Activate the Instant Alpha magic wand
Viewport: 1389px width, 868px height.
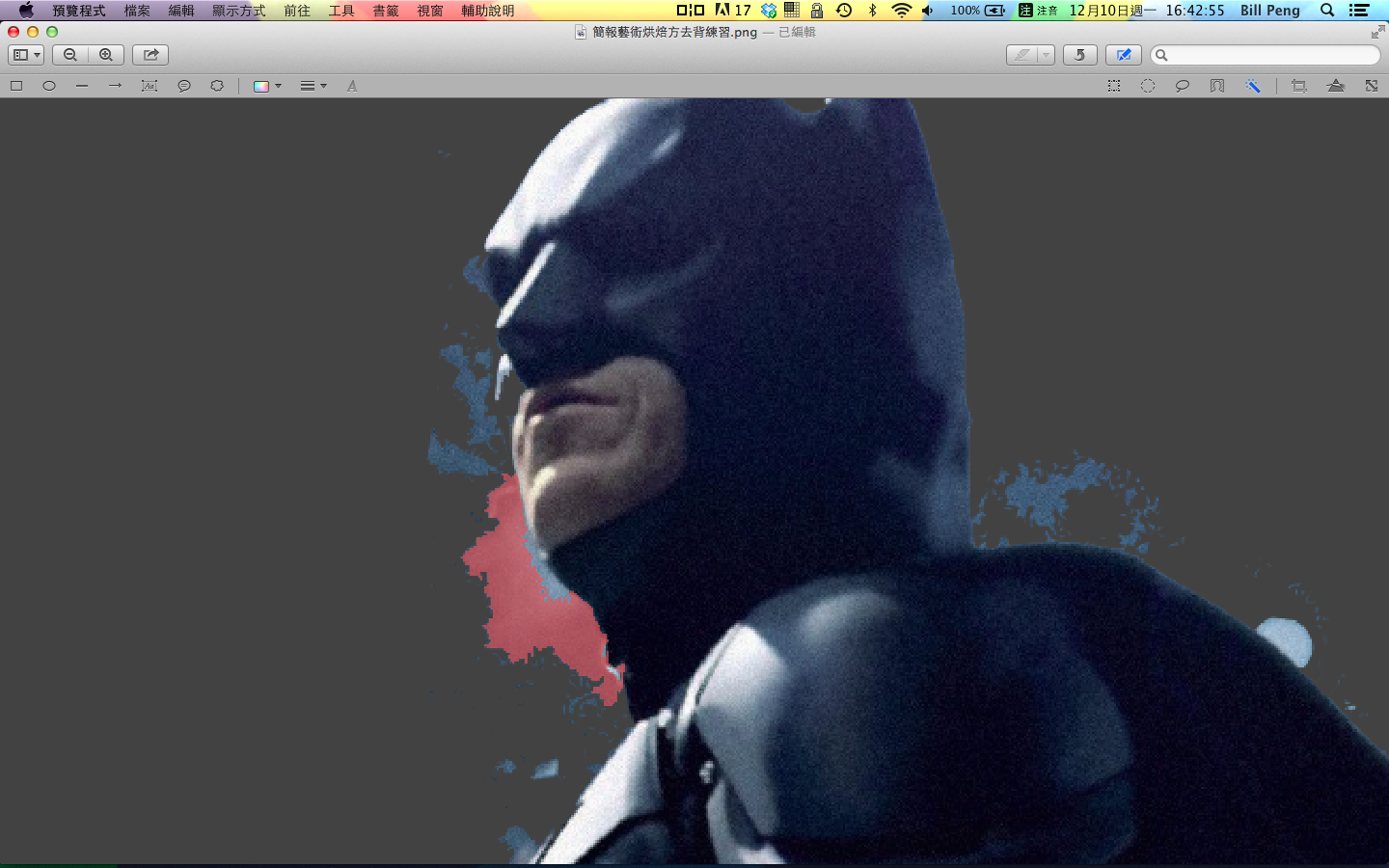(1252, 86)
